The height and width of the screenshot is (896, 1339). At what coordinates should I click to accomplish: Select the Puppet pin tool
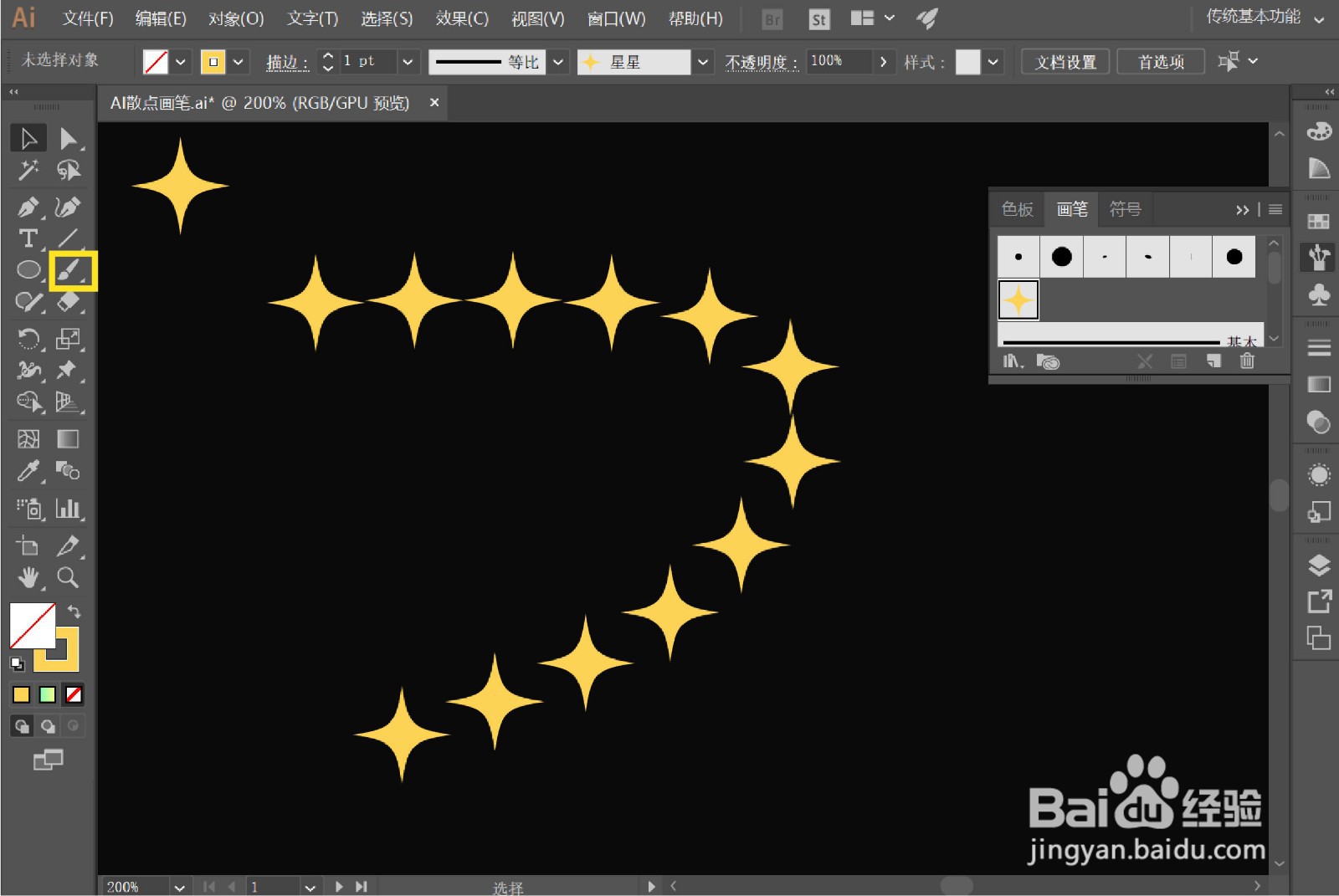[x=68, y=371]
